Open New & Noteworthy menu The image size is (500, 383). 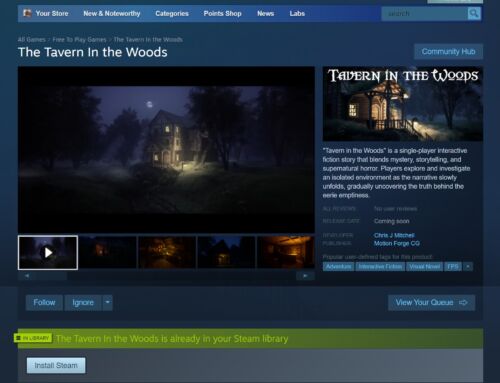[x=112, y=13]
